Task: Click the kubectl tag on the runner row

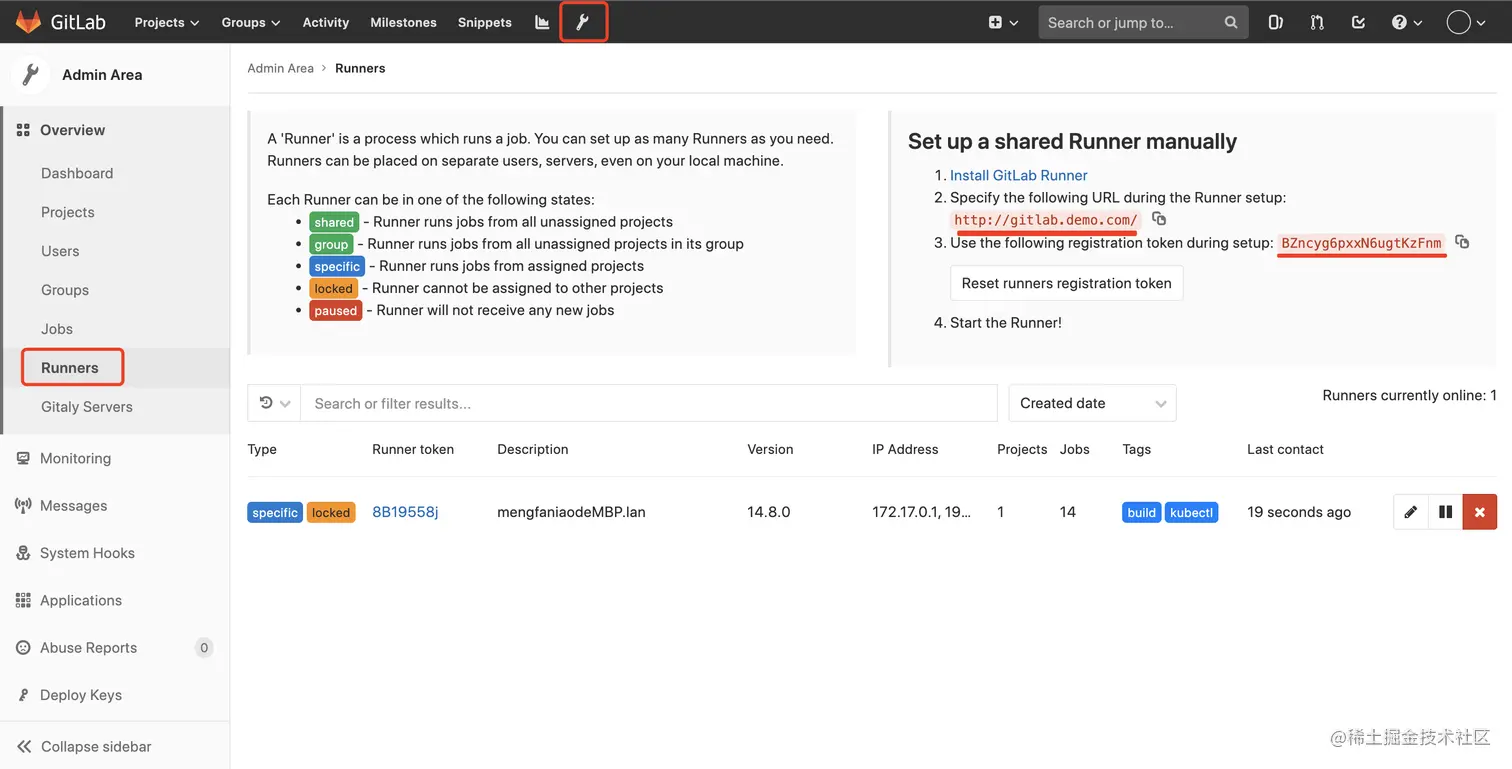Action: 1191,513
